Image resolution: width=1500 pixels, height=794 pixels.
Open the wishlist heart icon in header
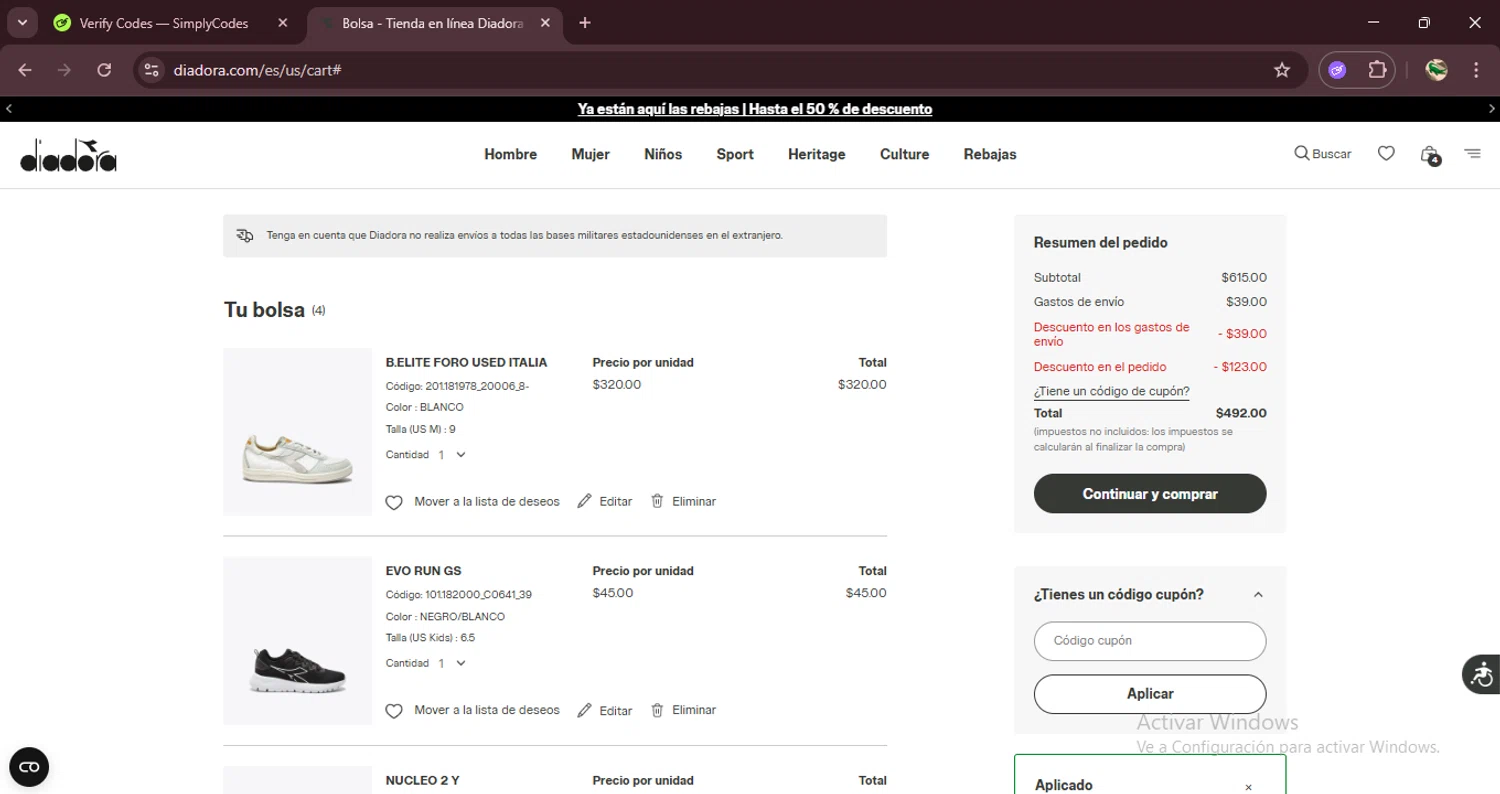[1386, 154]
